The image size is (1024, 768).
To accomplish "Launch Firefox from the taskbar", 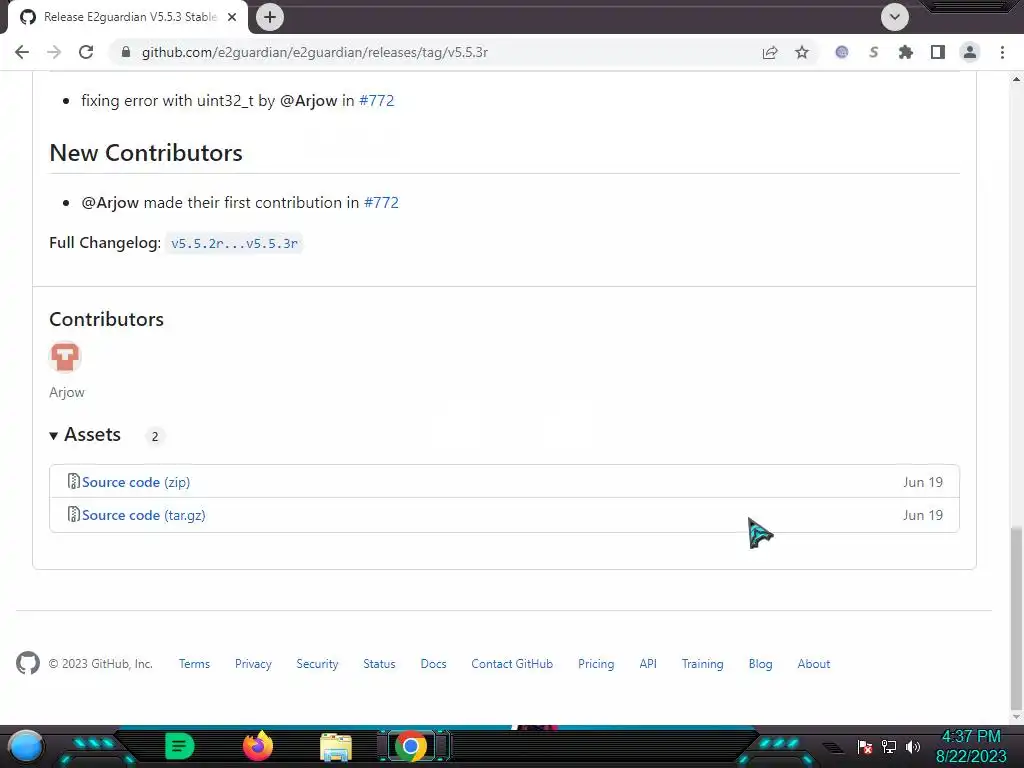I will click(258, 746).
